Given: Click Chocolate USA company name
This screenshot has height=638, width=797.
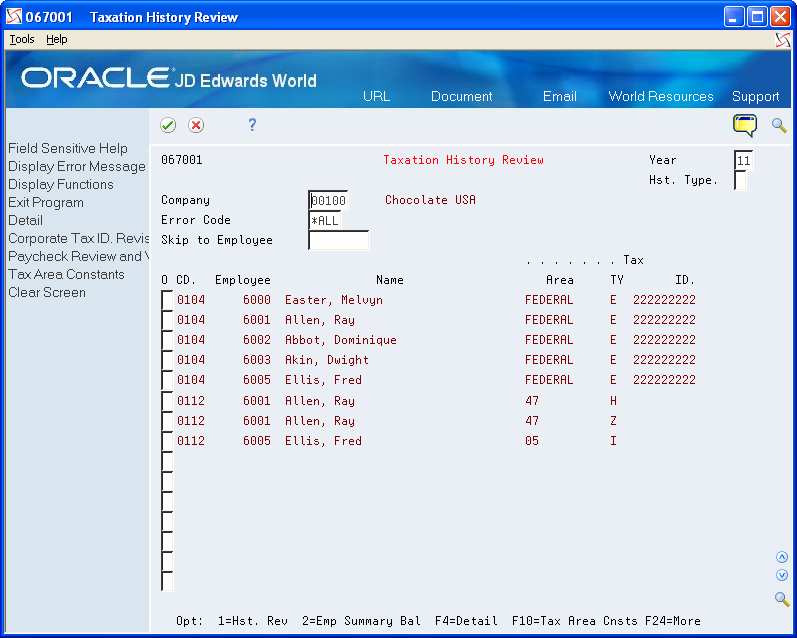Looking at the screenshot, I should click(430, 200).
